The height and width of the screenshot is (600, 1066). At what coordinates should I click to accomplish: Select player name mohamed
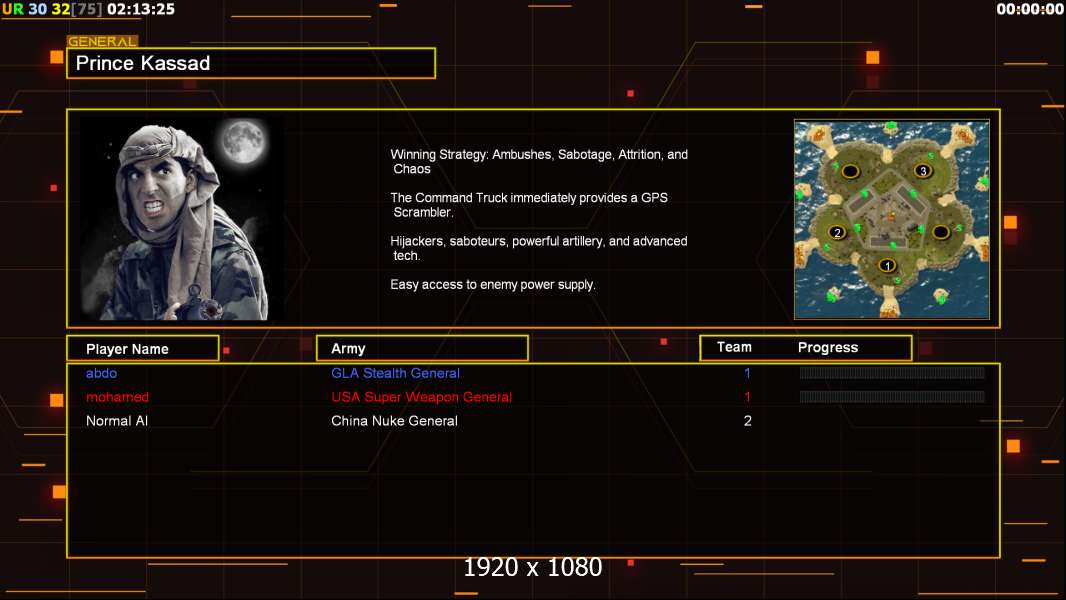[117, 397]
